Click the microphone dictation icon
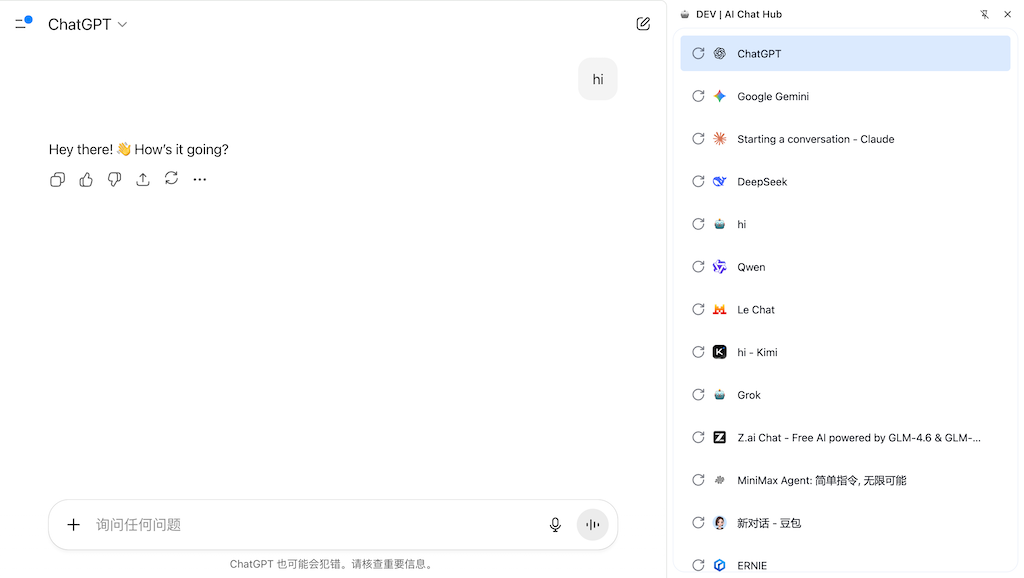The height and width of the screenshot is (578, 1024). click(555, 524)
